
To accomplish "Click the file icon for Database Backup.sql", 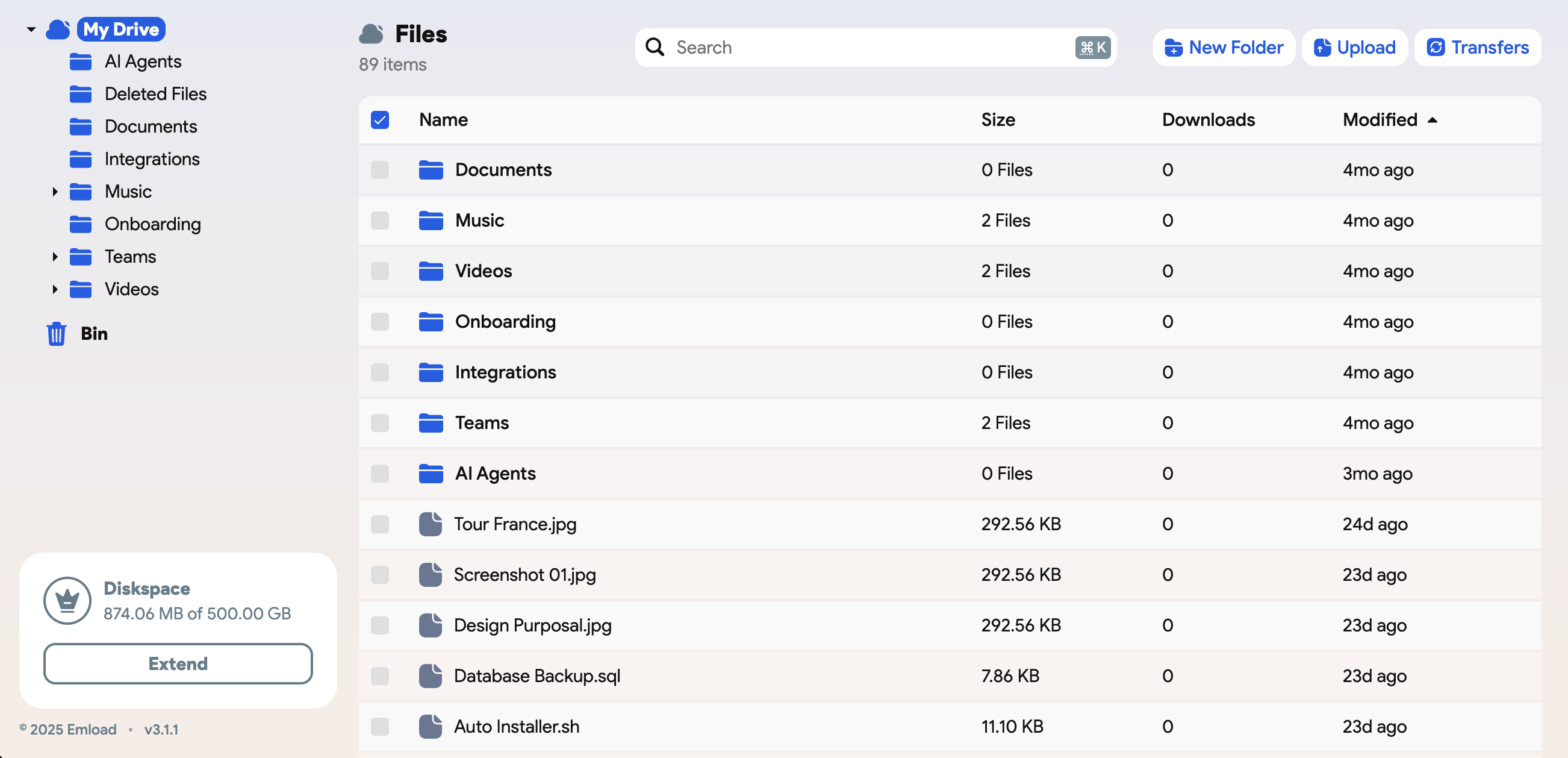I will (431, 675).
